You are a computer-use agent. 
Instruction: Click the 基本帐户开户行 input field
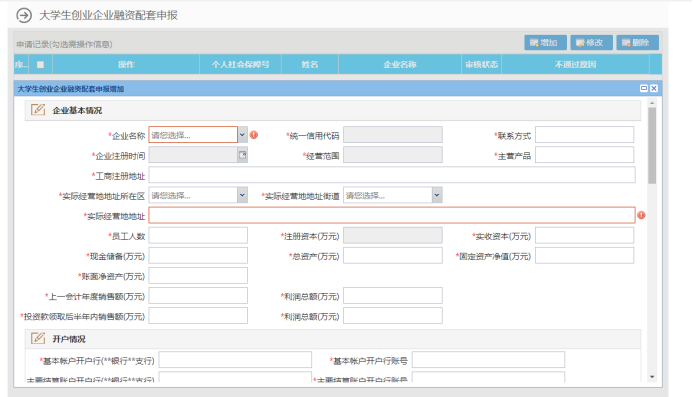tap(235, 360)
